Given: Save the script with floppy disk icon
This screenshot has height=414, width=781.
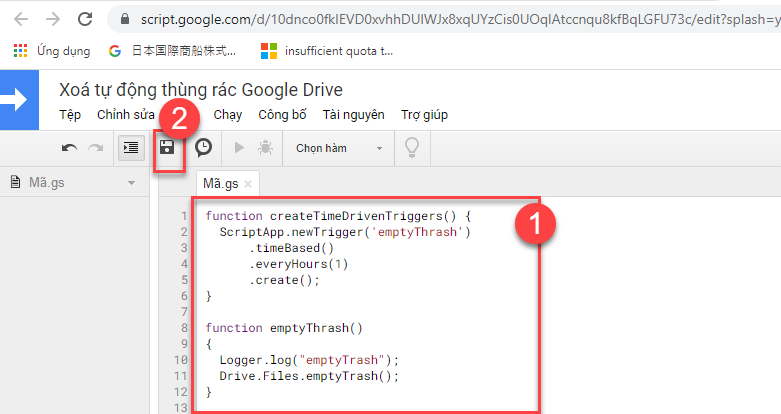Looking at the screenshot, I should (x=167, y=147).
